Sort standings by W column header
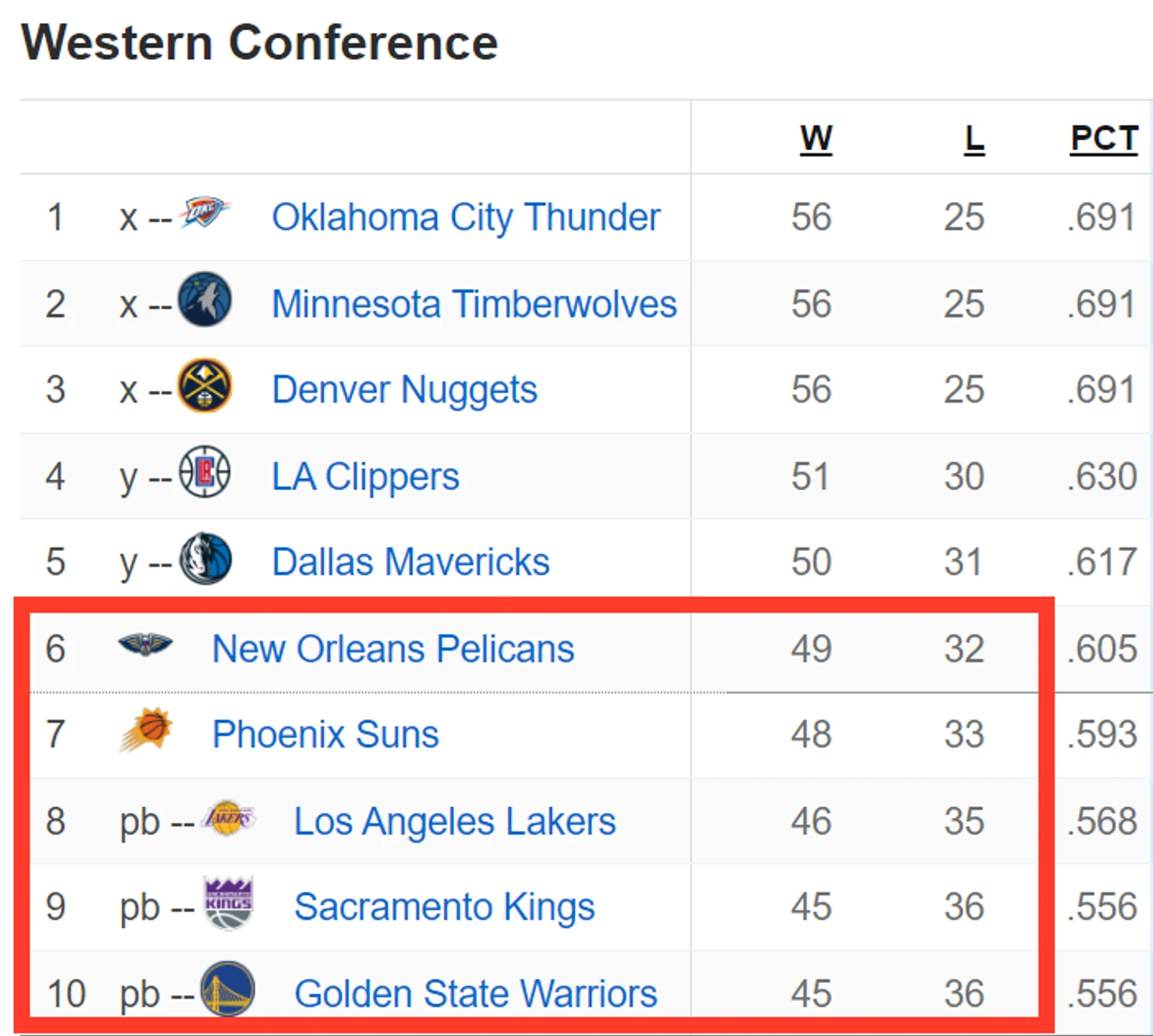 816,139
